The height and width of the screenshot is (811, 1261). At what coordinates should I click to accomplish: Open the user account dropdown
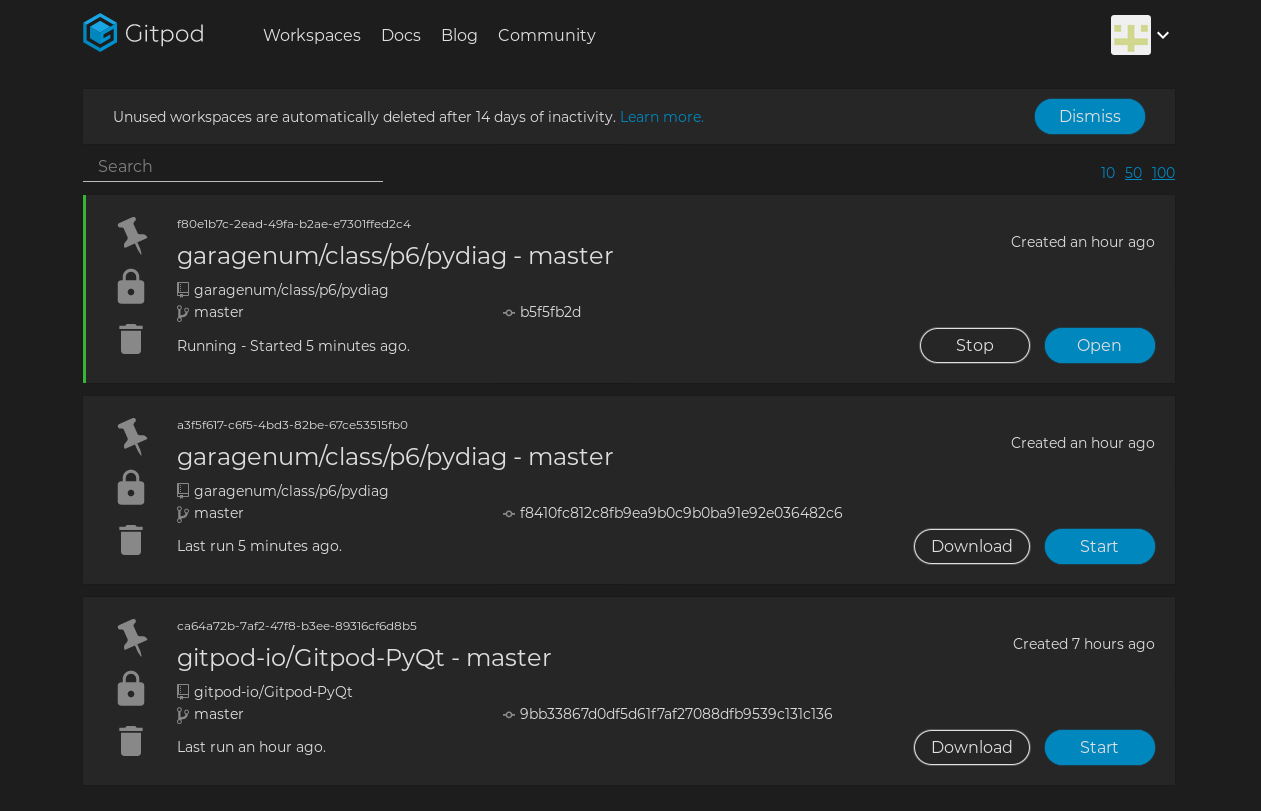pos(1163,35)
